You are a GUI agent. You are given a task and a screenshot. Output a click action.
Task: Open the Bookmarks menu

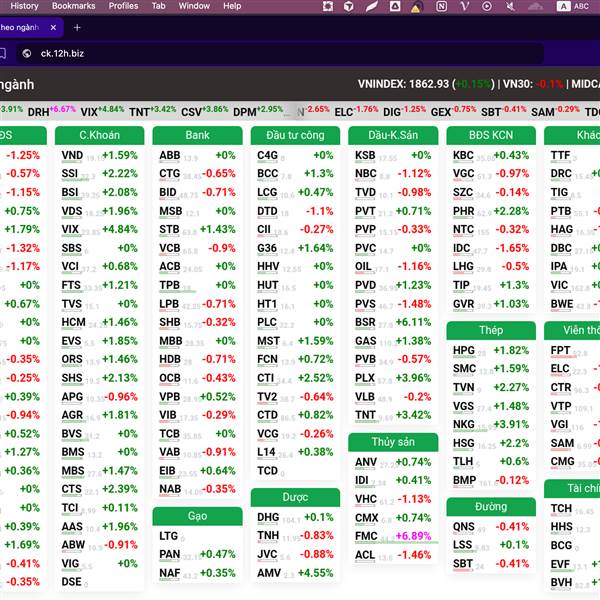click(73, 6)
